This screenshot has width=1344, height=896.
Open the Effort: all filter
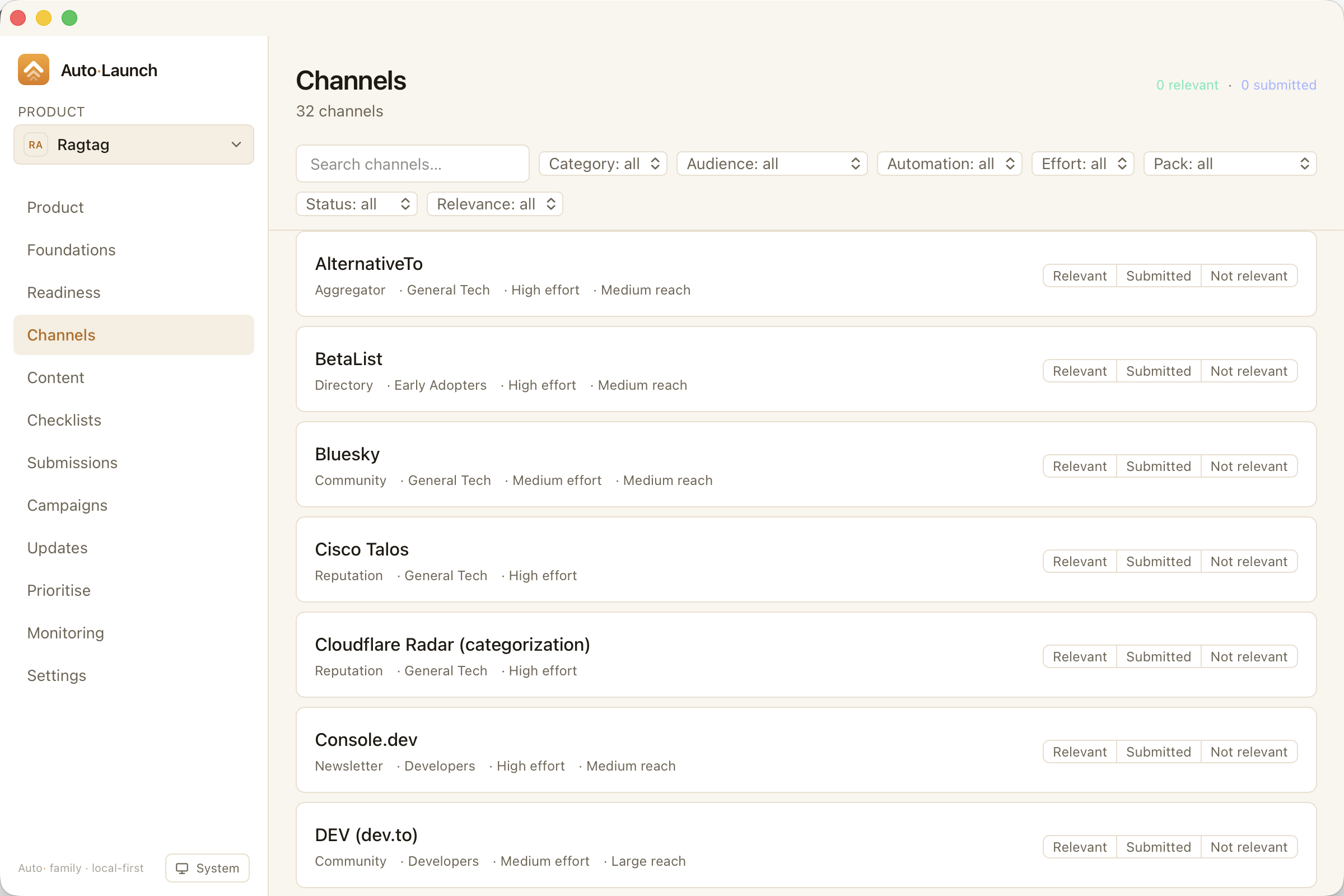click(x=1082, y=164)
